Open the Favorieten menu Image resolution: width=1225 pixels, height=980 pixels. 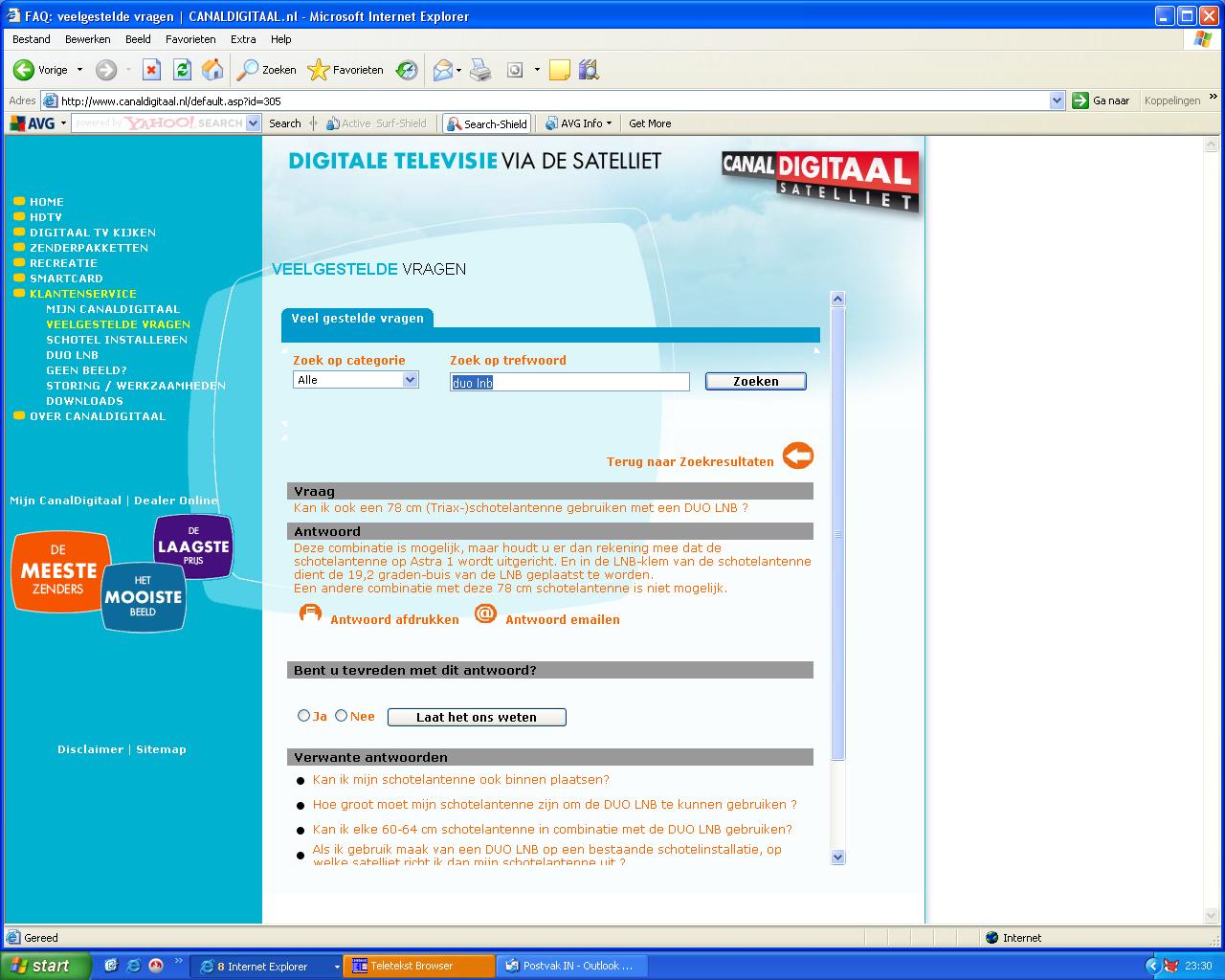[x=190, y=39]
